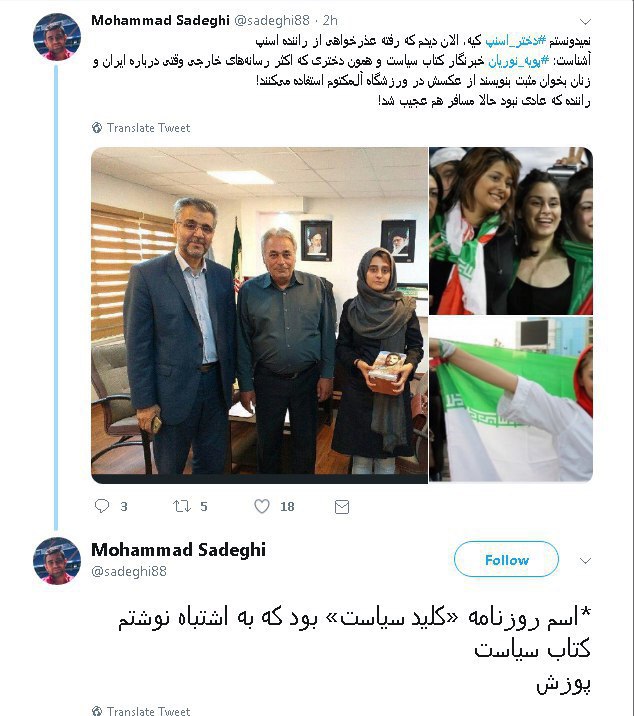
Task: Open Mohammad Sadeghi name in reply tweet
Action: click(179, 550)
